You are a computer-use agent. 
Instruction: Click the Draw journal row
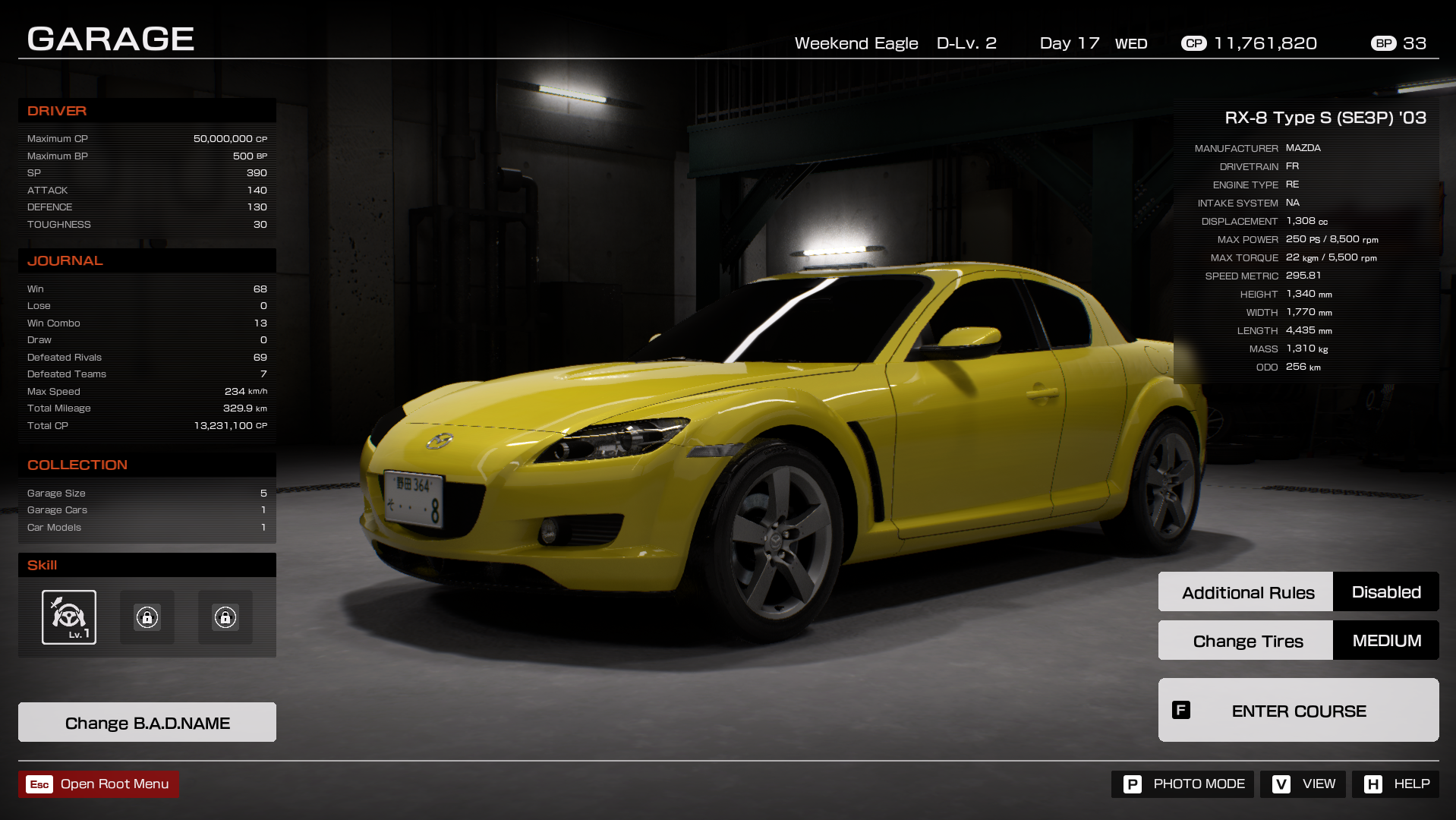(x=147, y=340)
